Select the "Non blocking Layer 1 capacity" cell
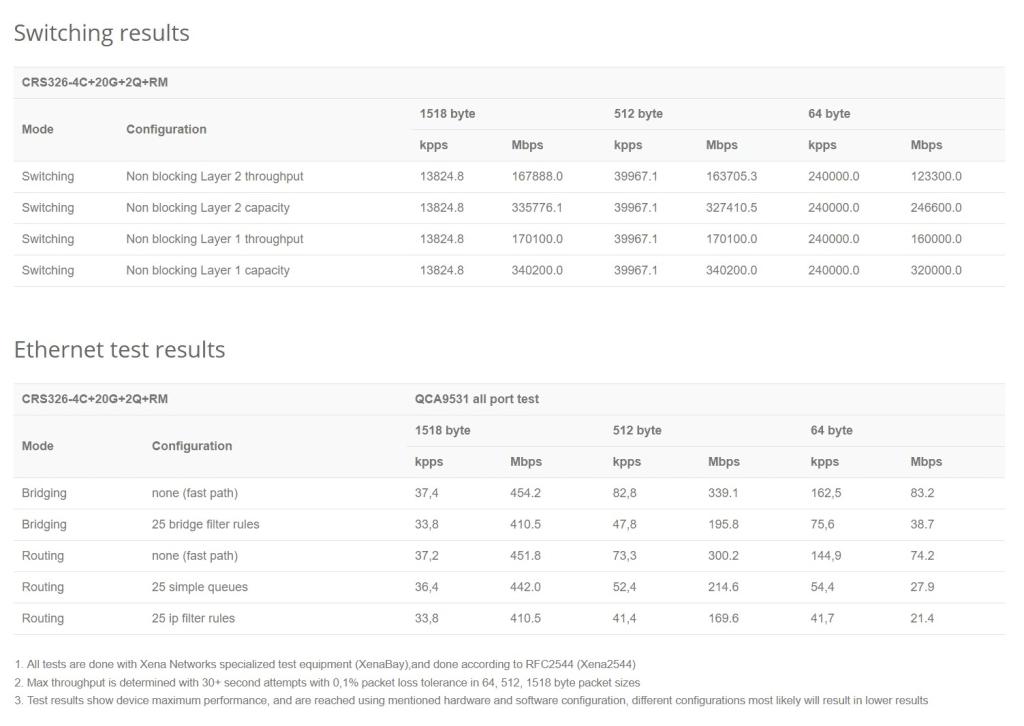1024x726 pixels. point(207,270)
